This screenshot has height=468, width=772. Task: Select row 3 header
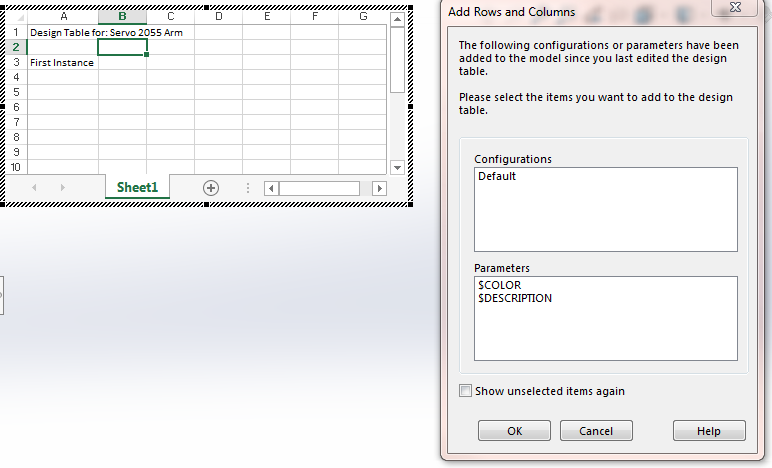pyautogui.click(x=16, y=62)
